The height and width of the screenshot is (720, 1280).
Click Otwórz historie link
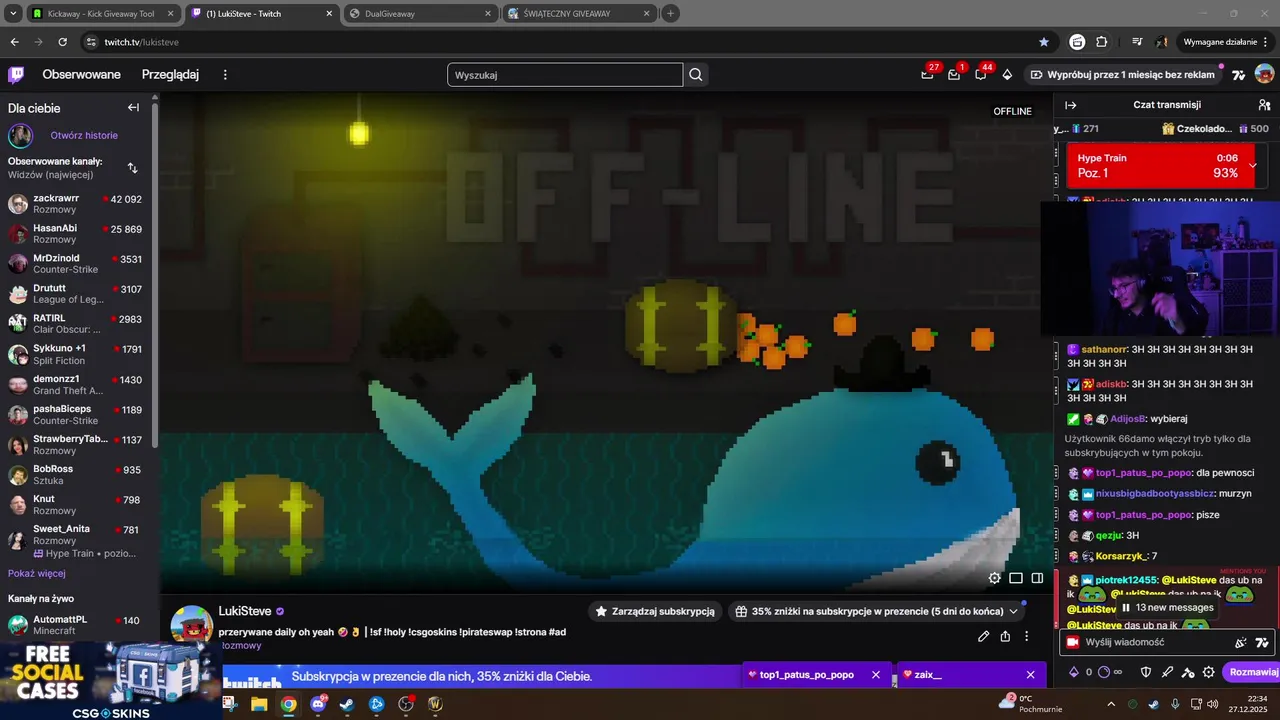pos(84,135)
